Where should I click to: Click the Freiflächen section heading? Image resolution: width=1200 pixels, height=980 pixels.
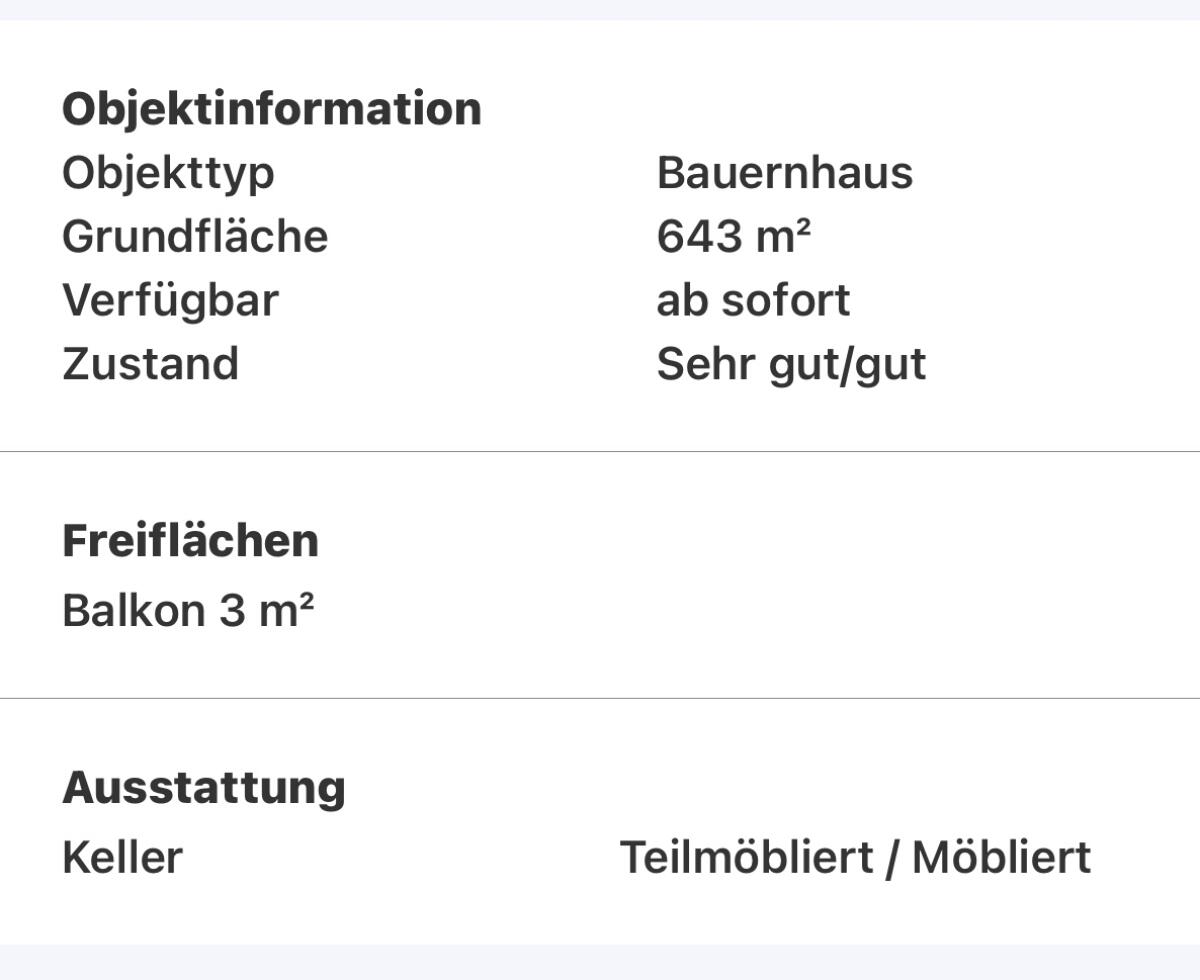coord(190,541)
